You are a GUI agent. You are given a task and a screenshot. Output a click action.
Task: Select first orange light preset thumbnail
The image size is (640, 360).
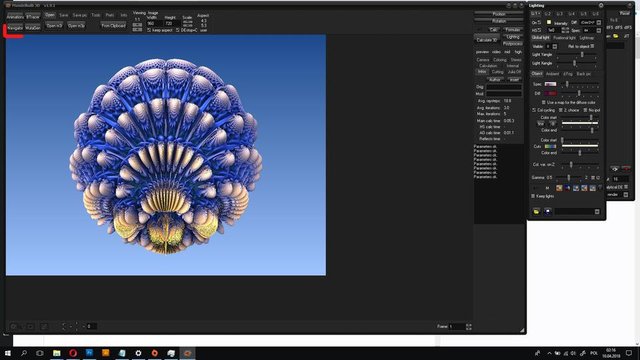tap(559, 188)
